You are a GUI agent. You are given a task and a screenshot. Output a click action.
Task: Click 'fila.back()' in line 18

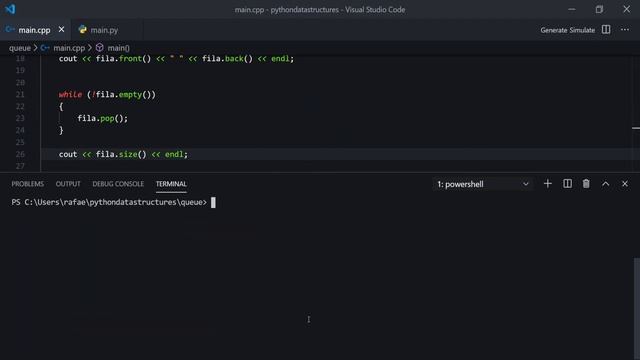227,59
